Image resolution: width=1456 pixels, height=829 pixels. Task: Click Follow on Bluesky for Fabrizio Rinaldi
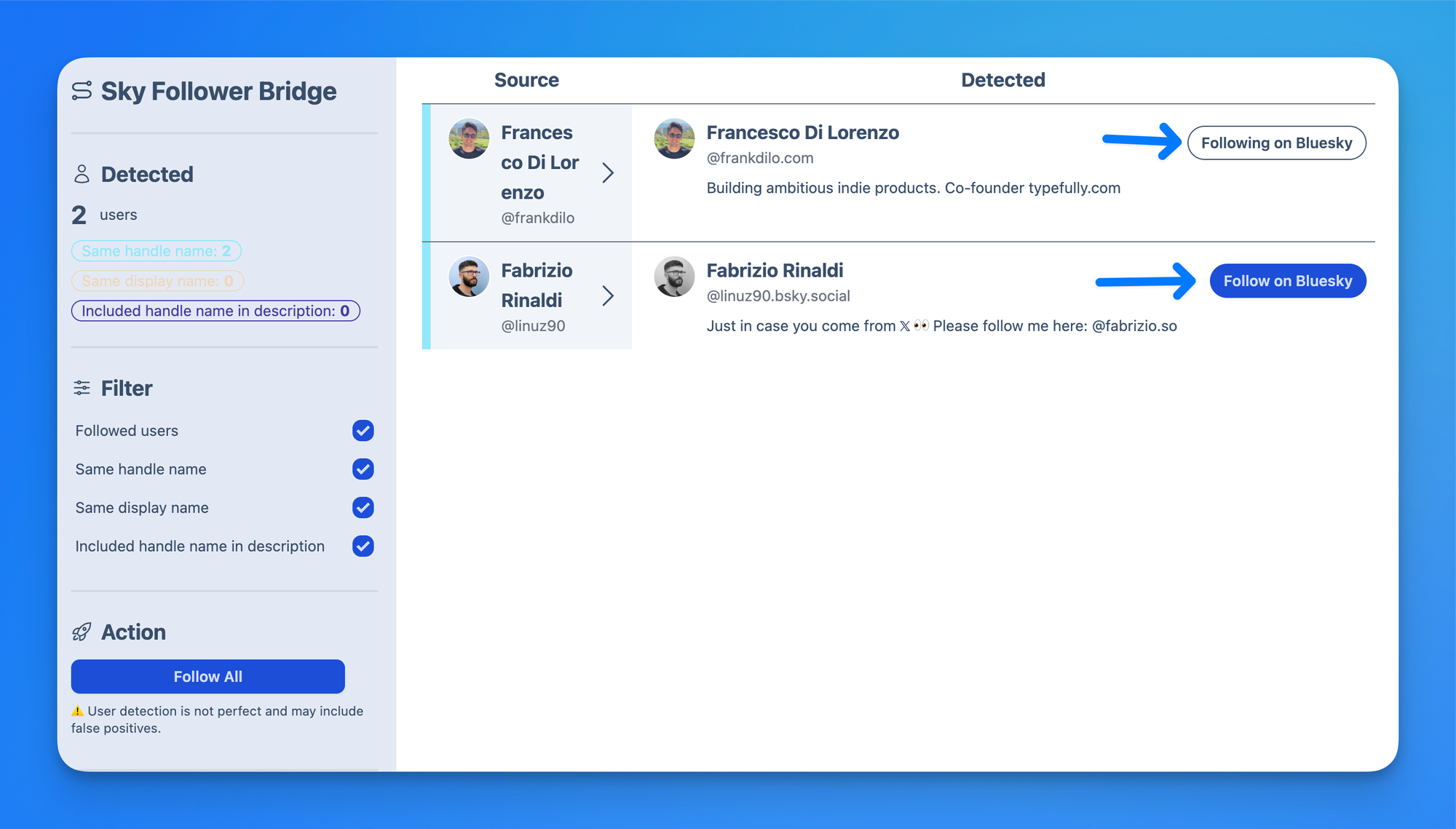click(x=1288, y=280)
